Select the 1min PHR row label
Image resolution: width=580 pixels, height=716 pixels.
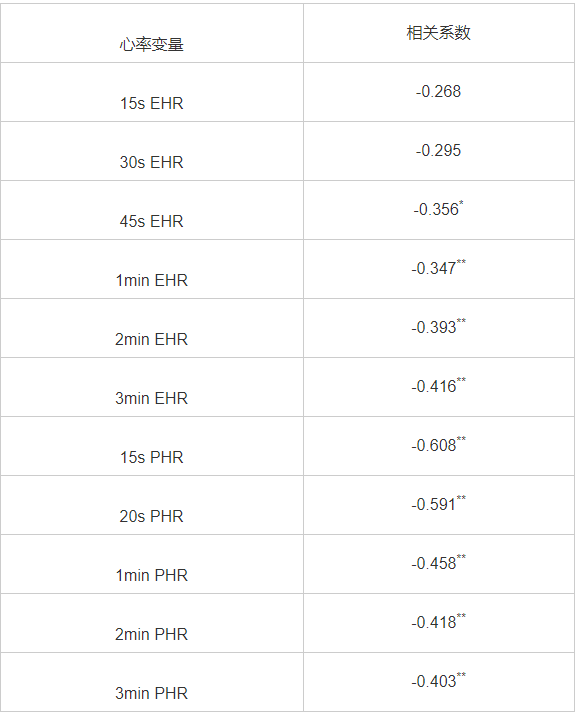[152, 575]
